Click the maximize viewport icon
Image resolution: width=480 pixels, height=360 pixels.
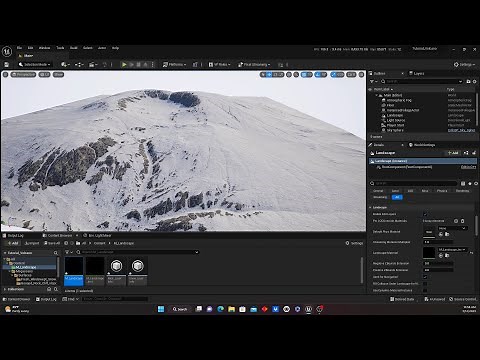(x=361, y=75)
